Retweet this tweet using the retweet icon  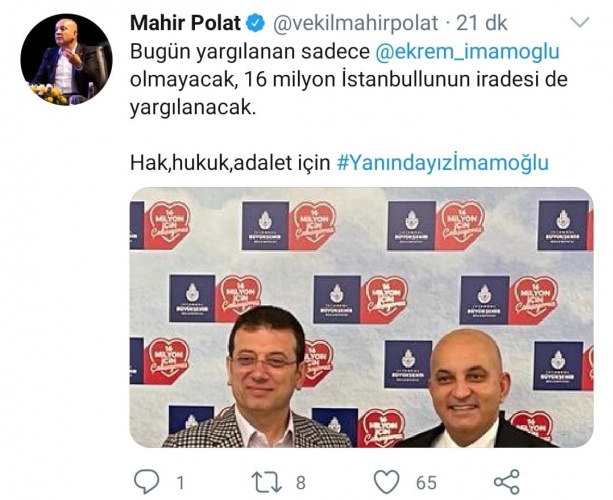pos(266,482)
